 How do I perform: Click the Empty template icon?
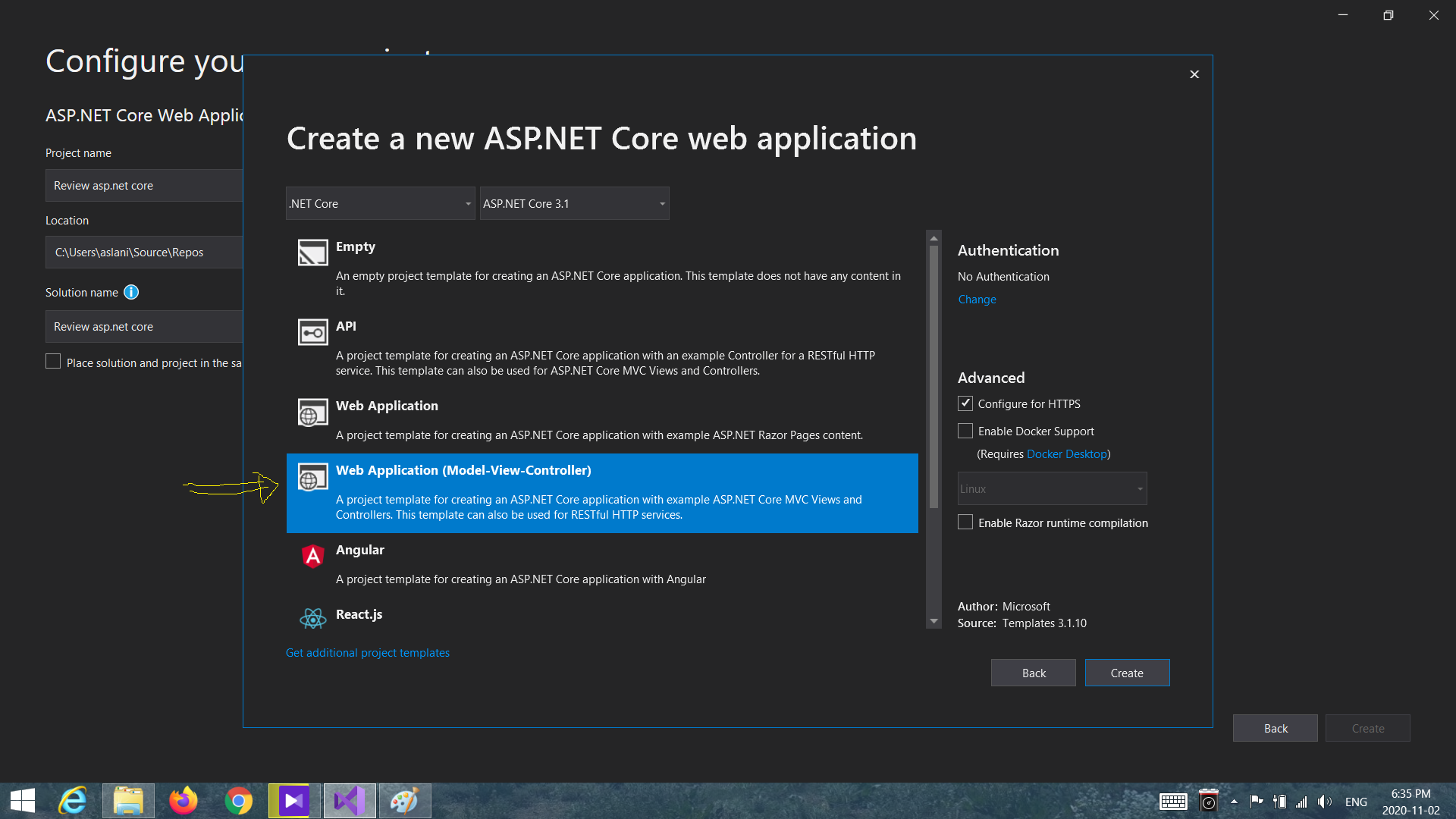[312, 252]
